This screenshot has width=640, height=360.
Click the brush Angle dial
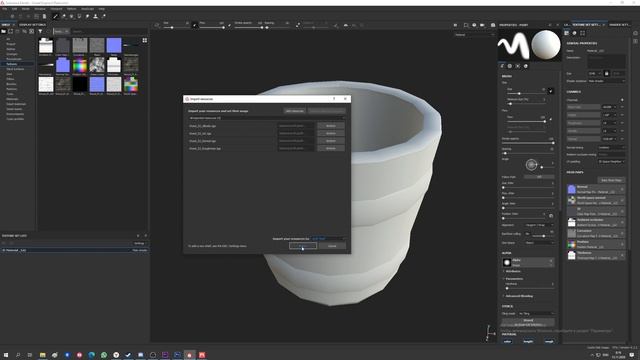[531, 164]
